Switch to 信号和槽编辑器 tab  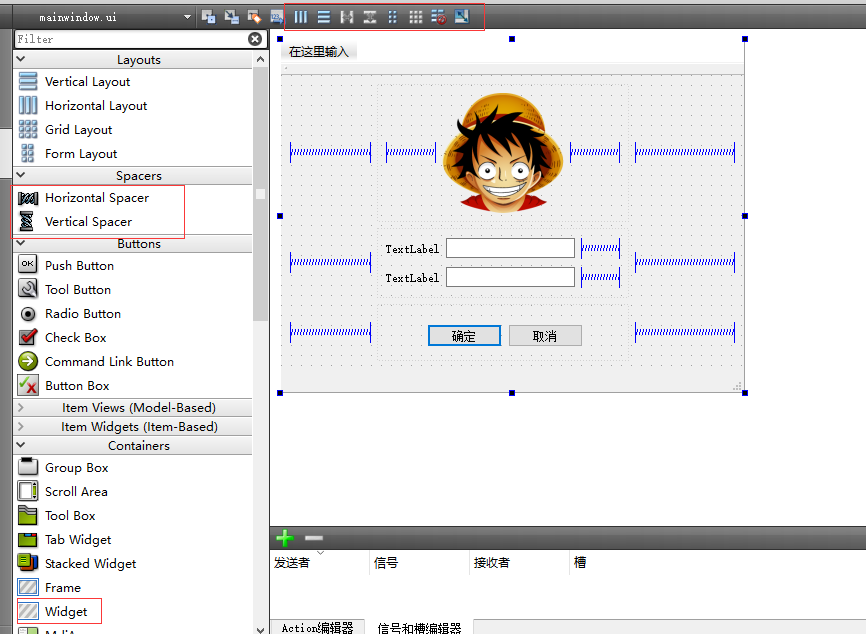(x=419, y=627)
